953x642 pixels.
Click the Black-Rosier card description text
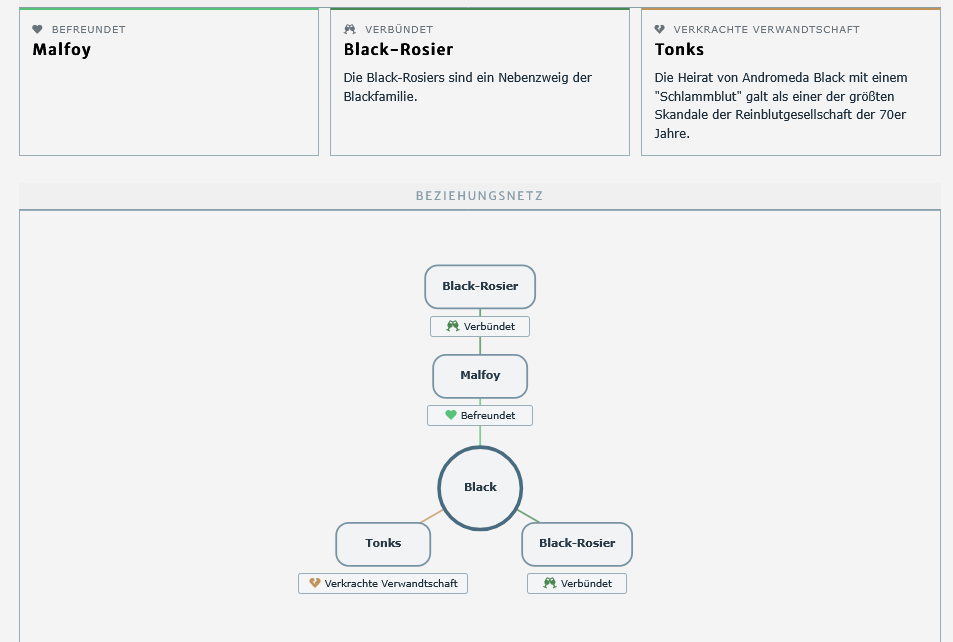[x=467, y=87]
